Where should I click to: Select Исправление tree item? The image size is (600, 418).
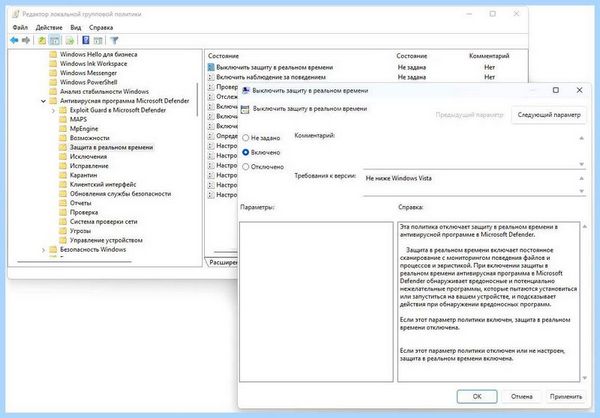pyautogui.click(x=89, y=166)
